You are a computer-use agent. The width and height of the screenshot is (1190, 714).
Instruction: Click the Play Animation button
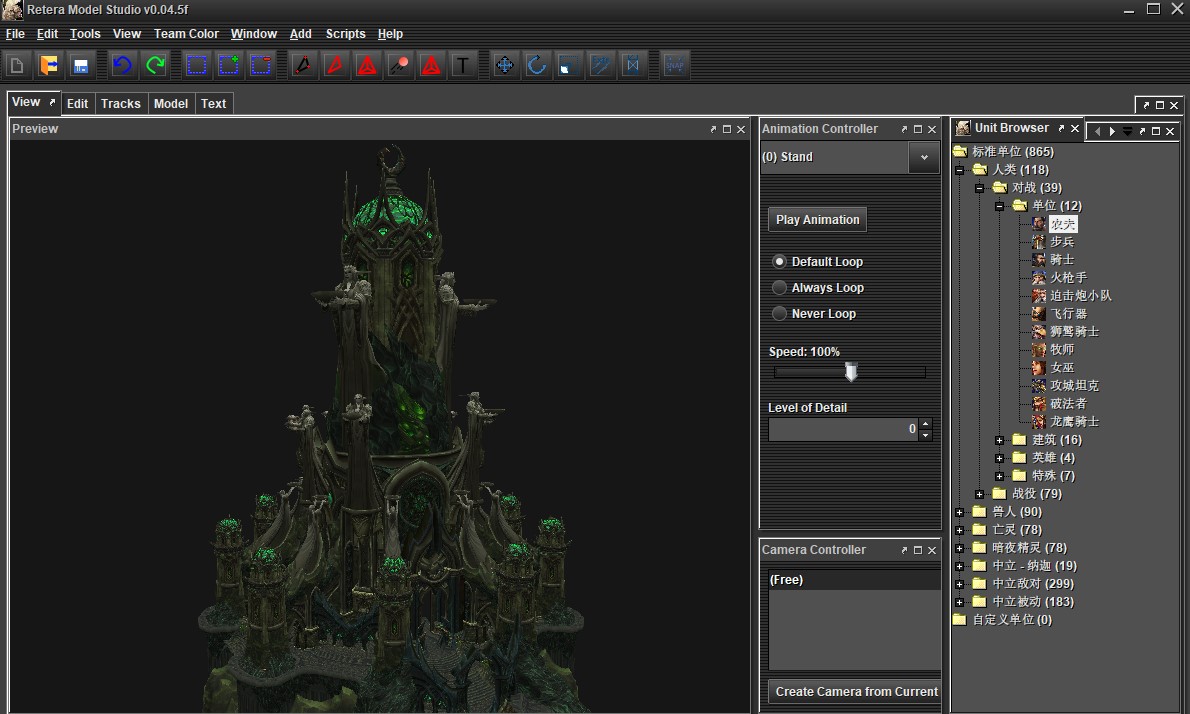click(x=817, y=220)
